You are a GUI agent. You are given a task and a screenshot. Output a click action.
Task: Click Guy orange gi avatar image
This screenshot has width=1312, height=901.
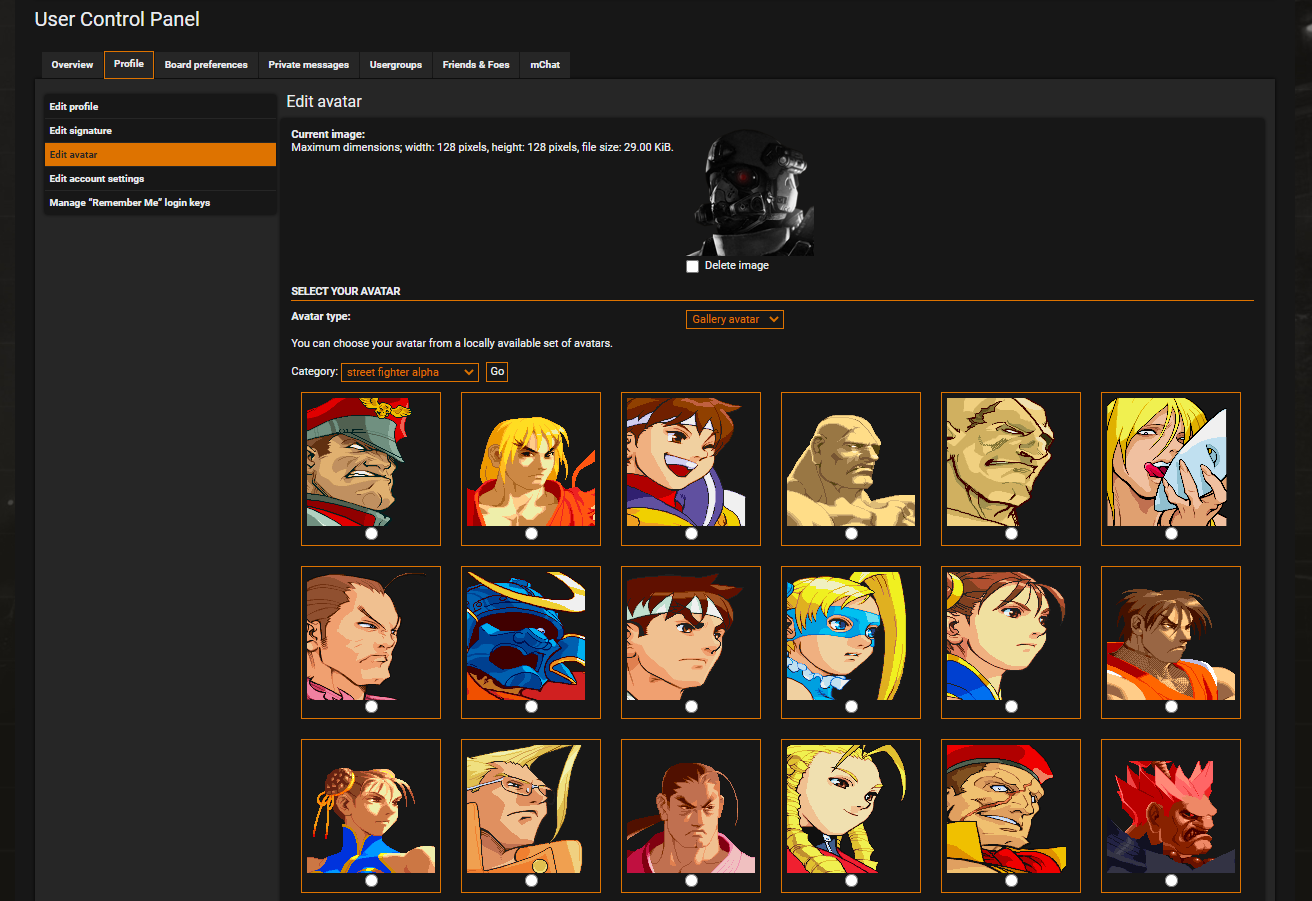[x=1171, y=636]
